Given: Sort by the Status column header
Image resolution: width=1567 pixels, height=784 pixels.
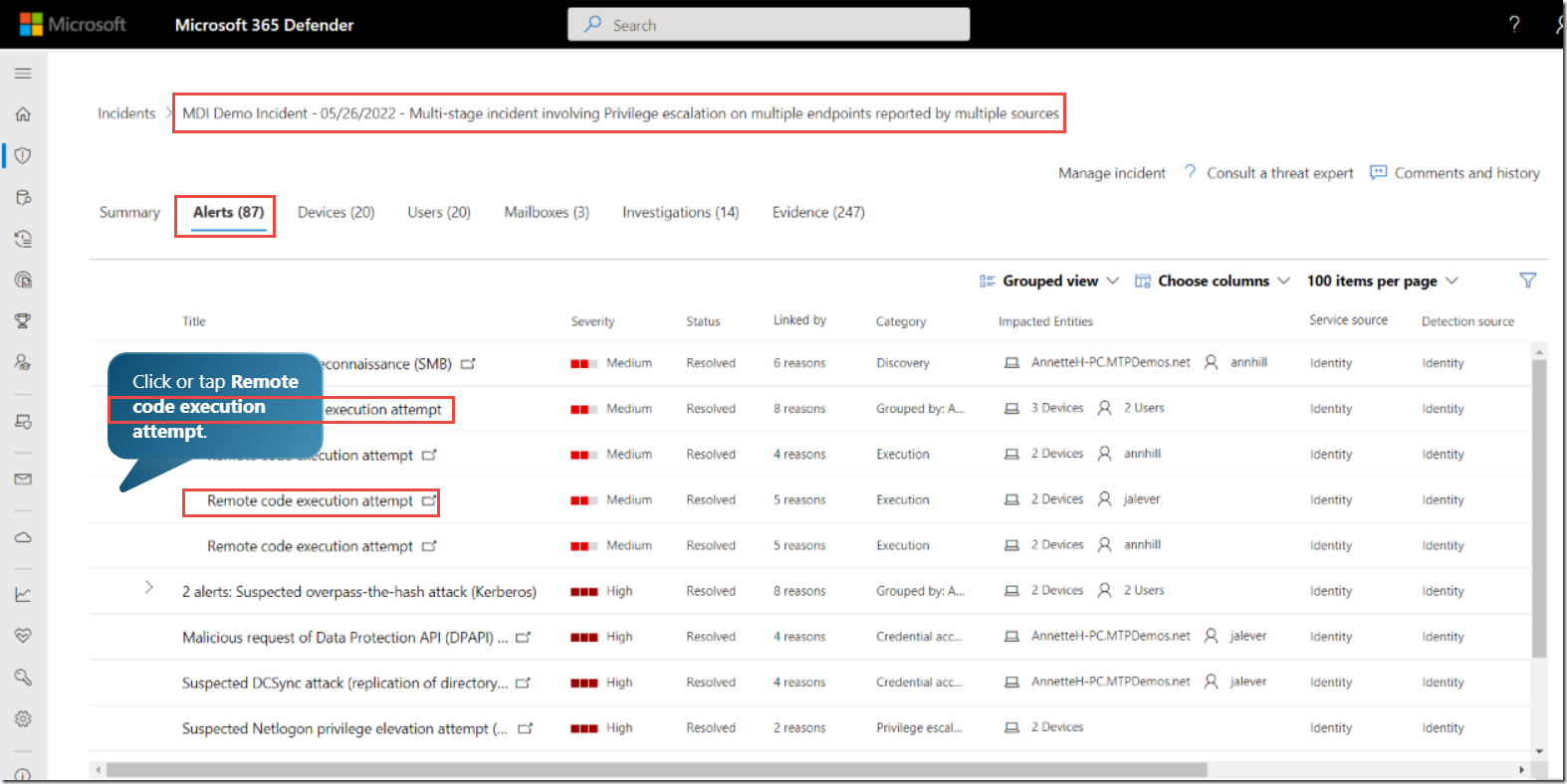Looking at the screenshot, I should [x=703, y=321].
